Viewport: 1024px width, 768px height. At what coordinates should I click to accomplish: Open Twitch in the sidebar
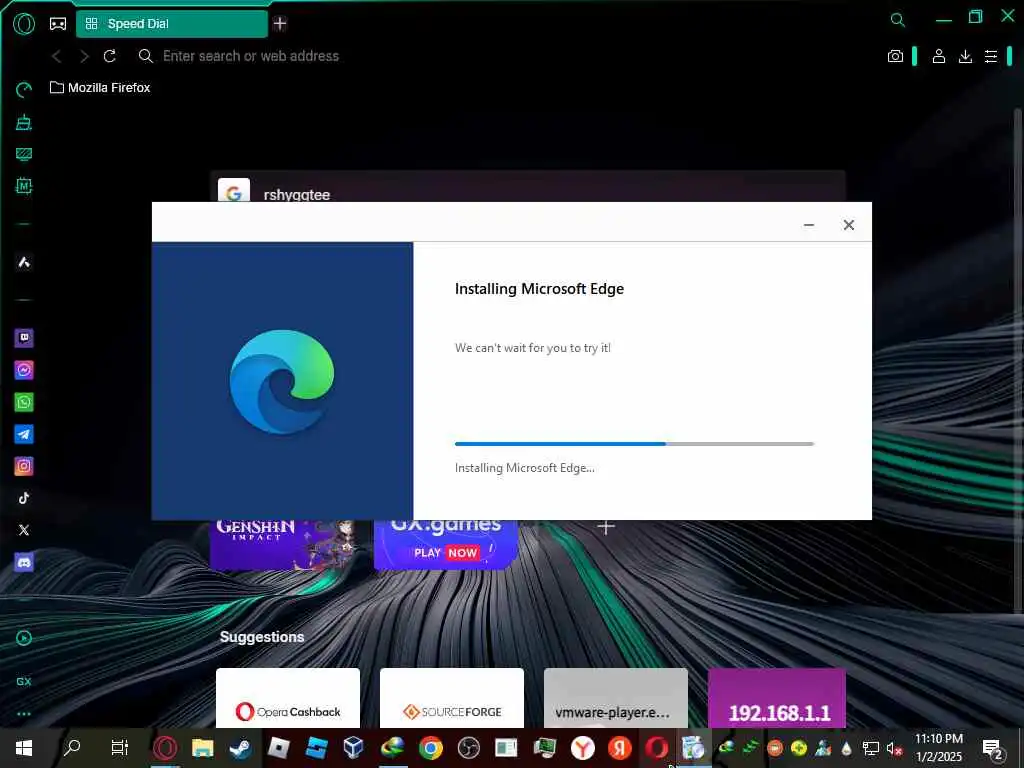(24, 338)
